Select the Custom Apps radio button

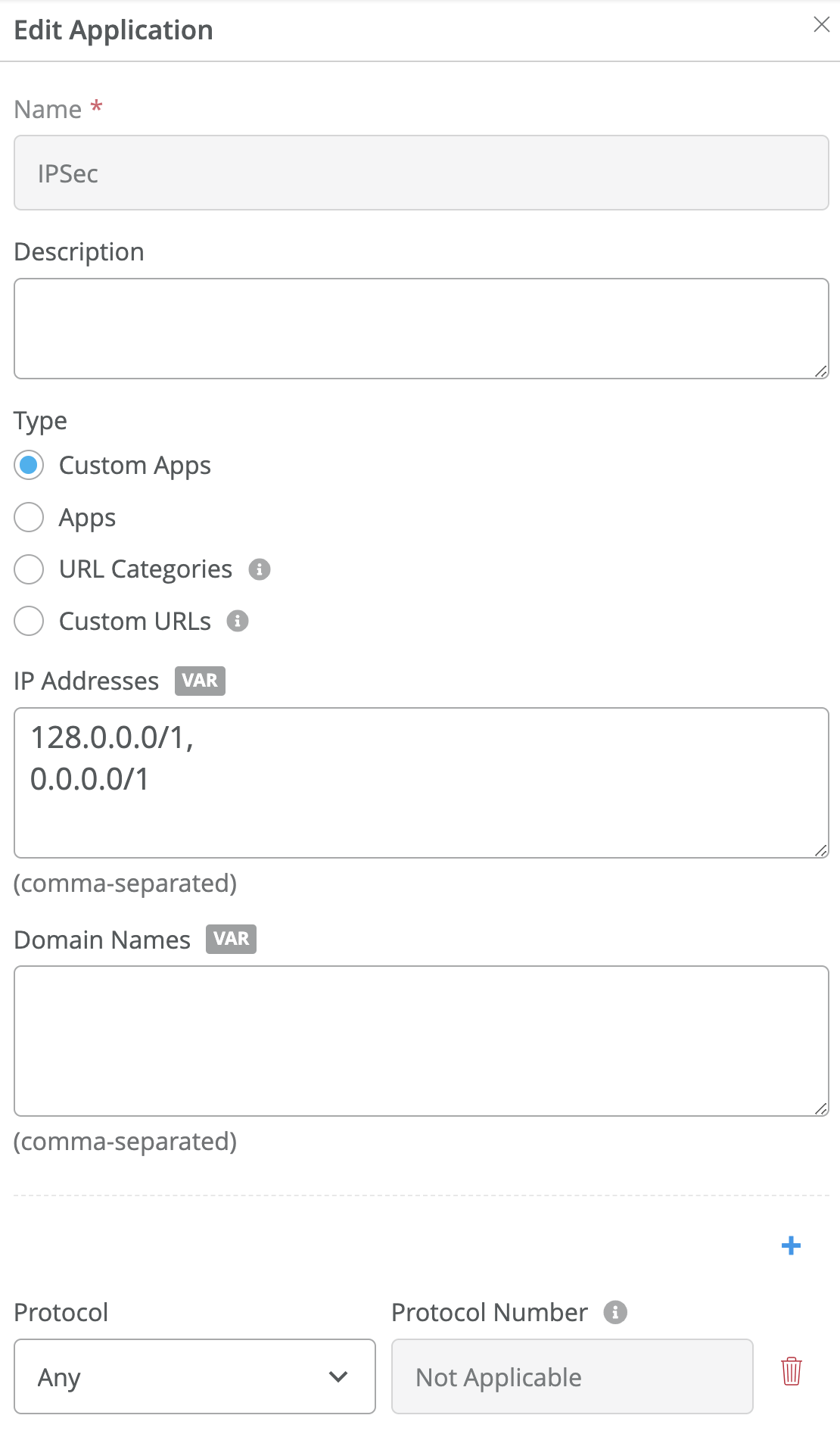coord(29,465)
